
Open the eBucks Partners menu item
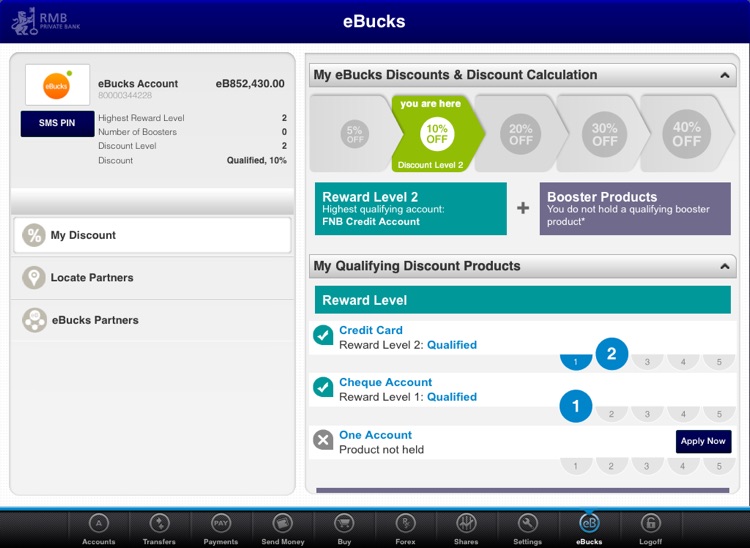(152, 320)
